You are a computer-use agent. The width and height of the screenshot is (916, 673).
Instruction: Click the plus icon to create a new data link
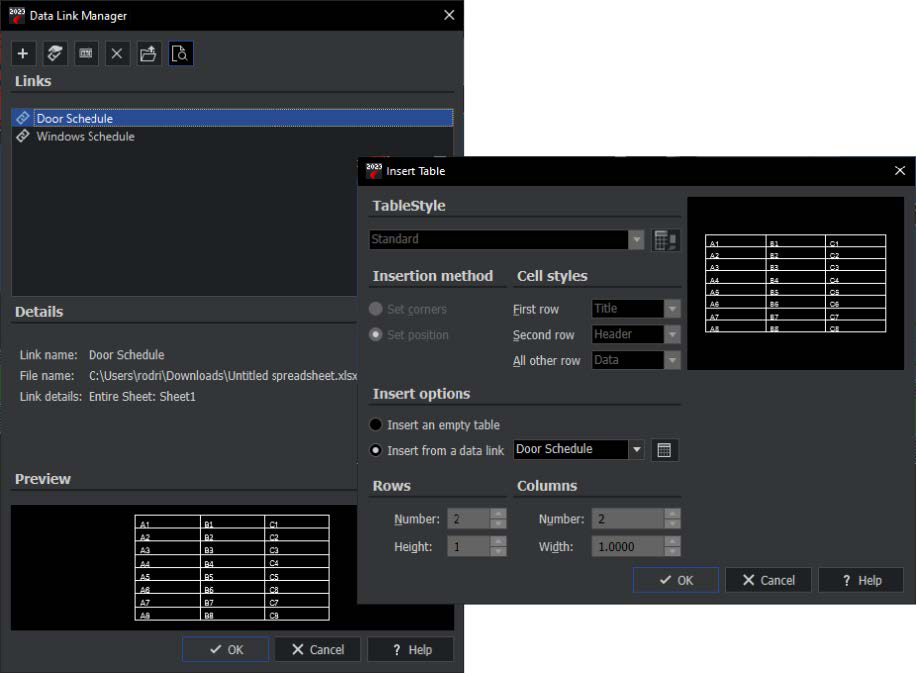[x=23, y=54]
